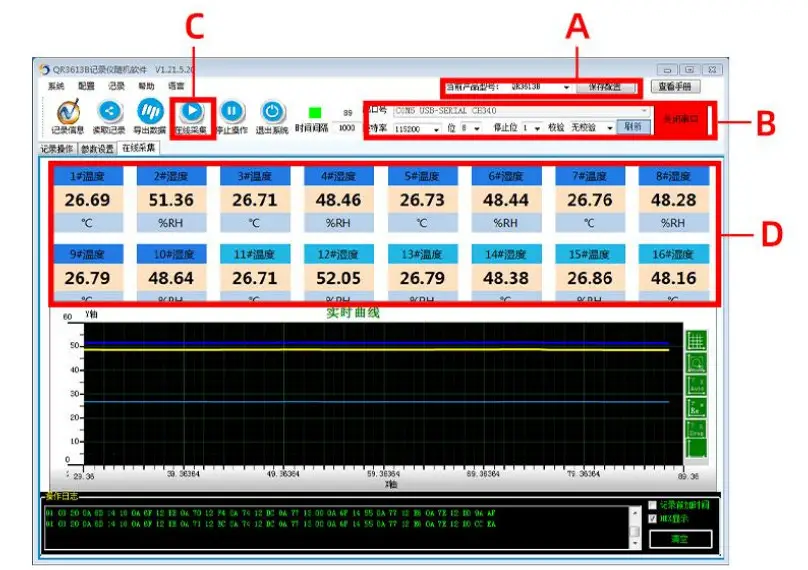Screen dimensions: 808x570
Task: Click the bottom solid green chart icon
Action: 696,448
